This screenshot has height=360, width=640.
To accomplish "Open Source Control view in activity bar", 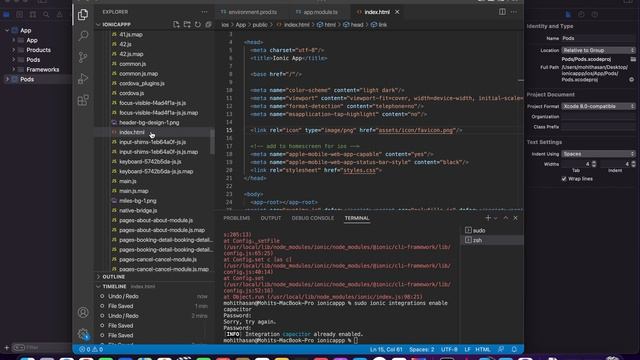I will tap(83, 57).
